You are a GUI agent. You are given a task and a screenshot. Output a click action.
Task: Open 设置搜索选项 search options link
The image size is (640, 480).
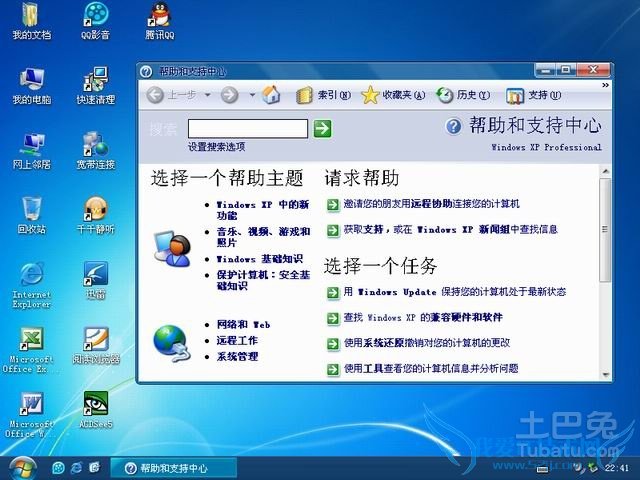(217, 147)
